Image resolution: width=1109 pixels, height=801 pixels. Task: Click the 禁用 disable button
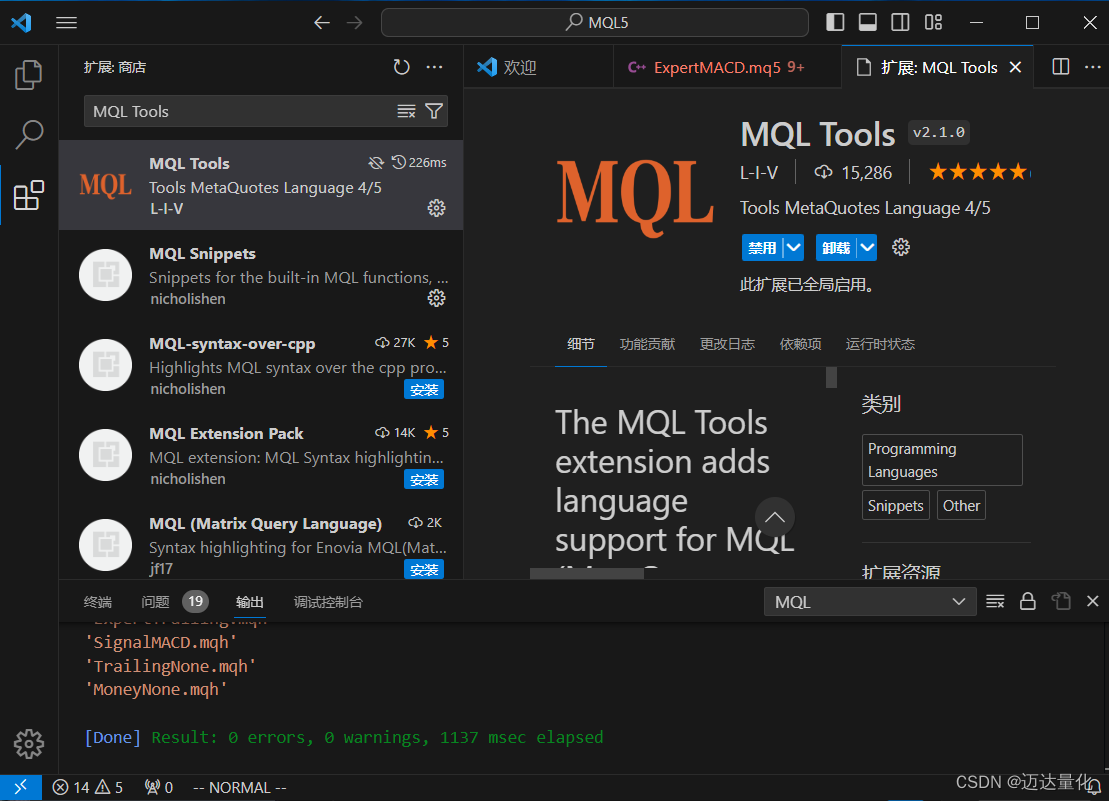pyautogui.click(x=762, y=247)
